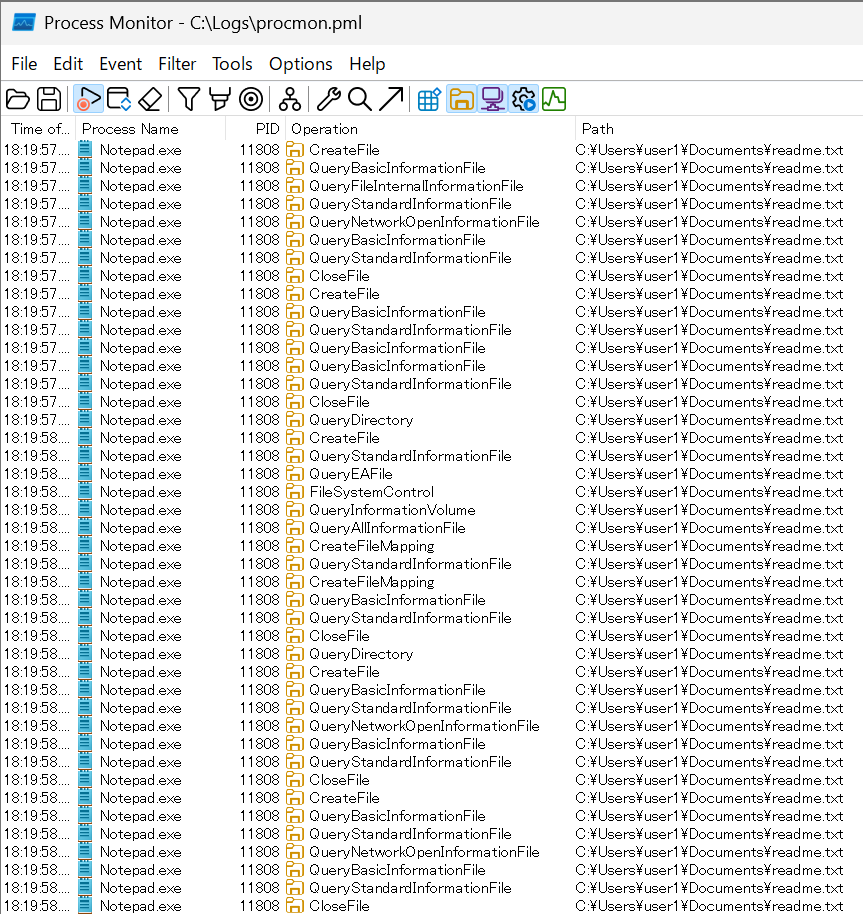Turn off Show Process and Thread Activity

523,99
